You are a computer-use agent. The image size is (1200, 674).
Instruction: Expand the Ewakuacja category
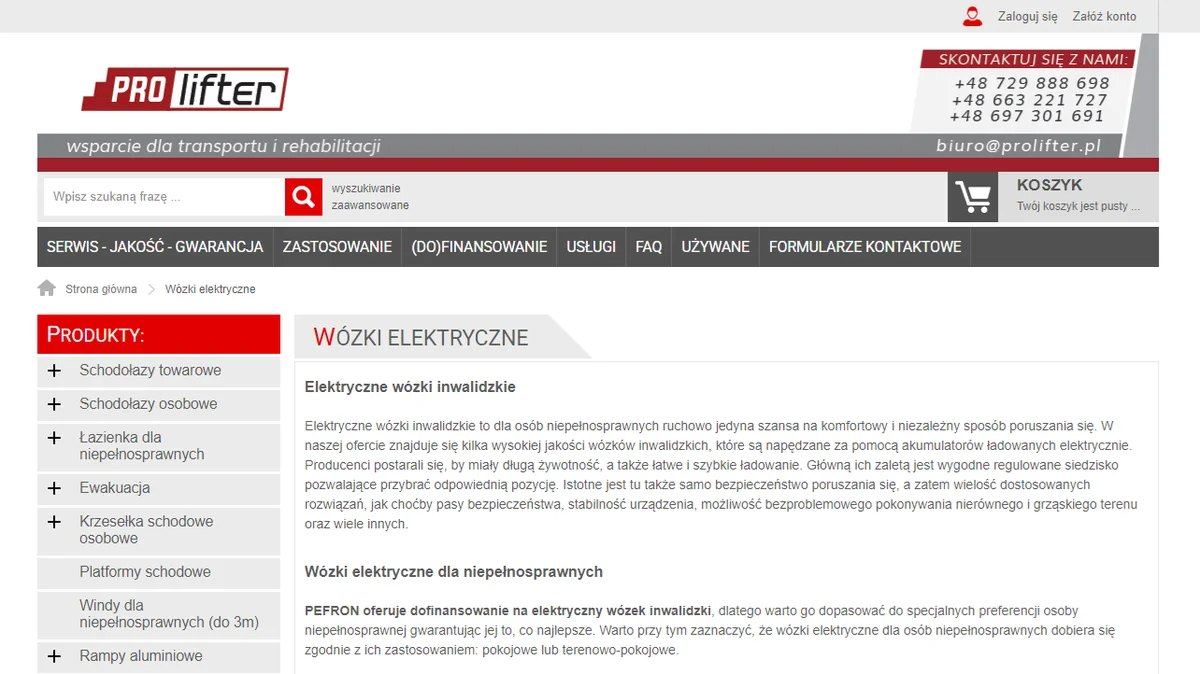(x=54, y=489)
